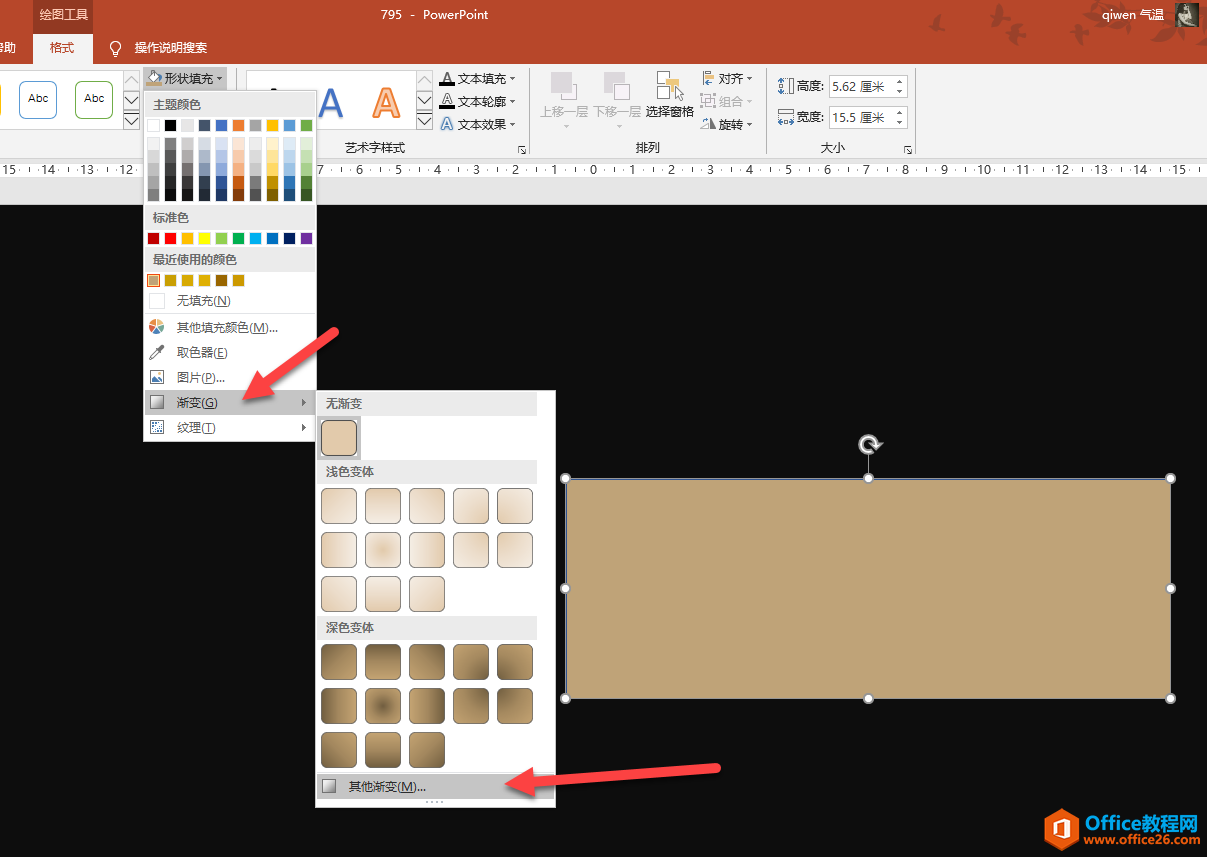Select No Fill (无填充) option
The image size is (1207, 857).
[x=203, y=301]
